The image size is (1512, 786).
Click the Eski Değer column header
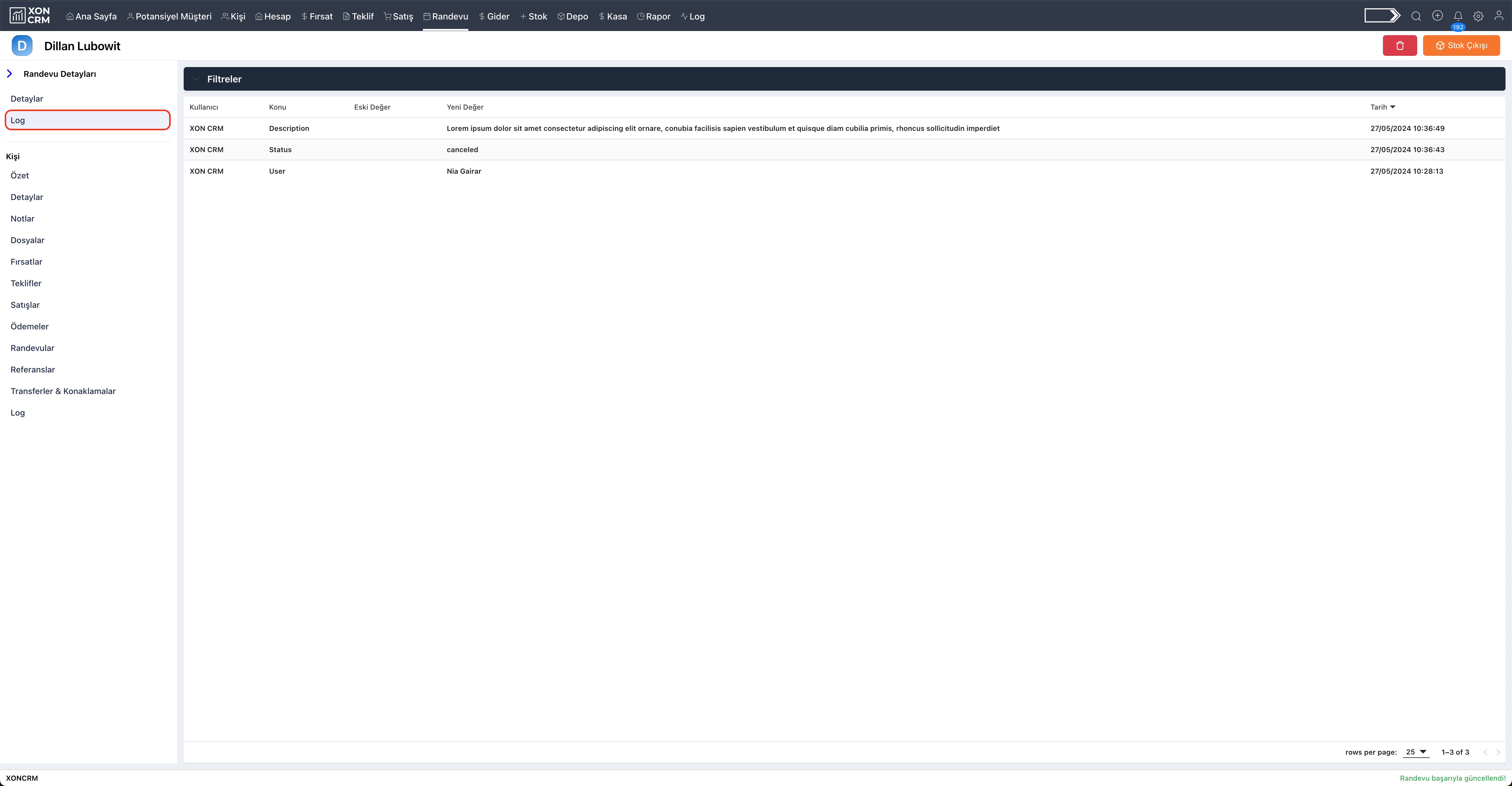(372, 107)
